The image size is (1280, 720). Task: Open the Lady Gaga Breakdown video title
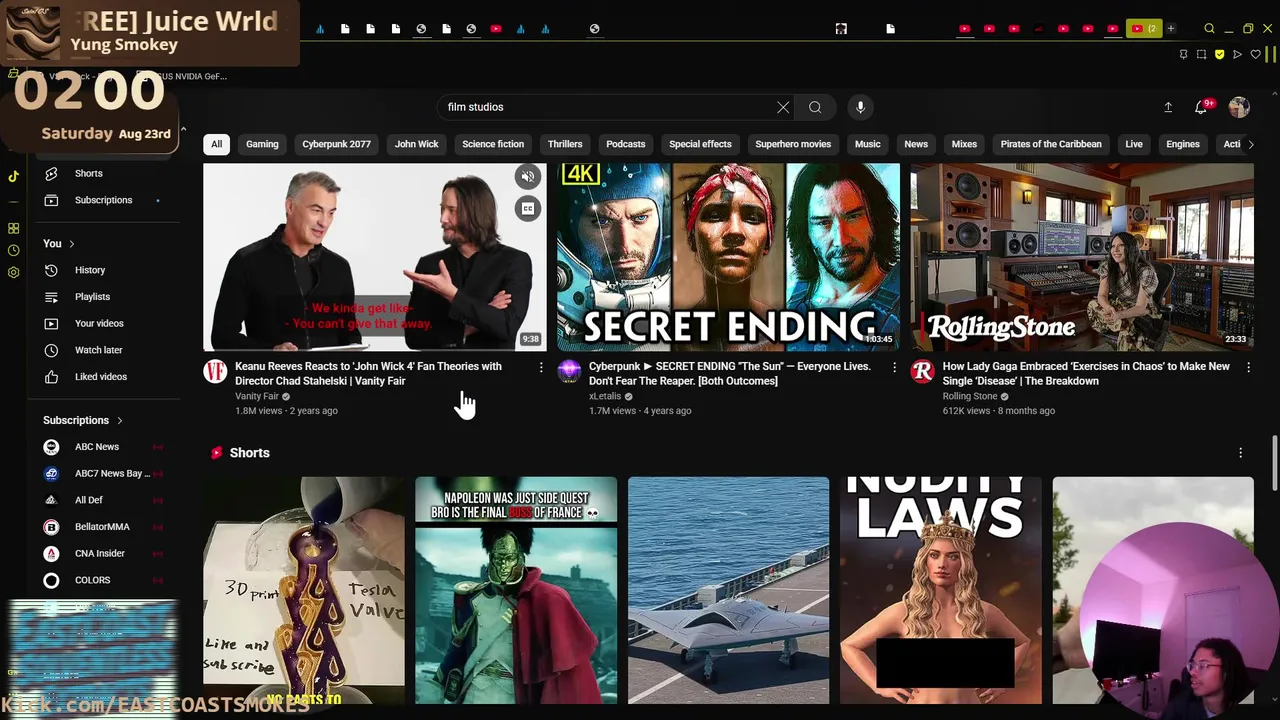coord(1086,374)
